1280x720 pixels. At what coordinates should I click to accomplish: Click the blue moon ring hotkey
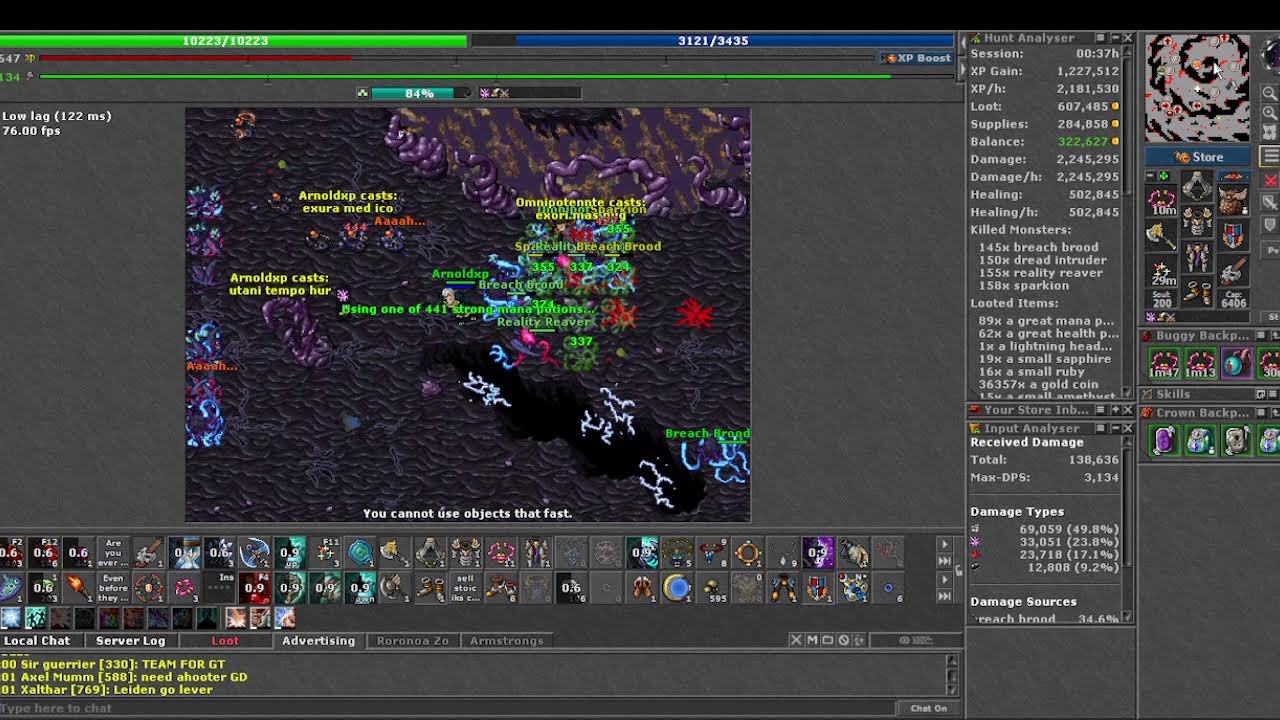(677, 586)
